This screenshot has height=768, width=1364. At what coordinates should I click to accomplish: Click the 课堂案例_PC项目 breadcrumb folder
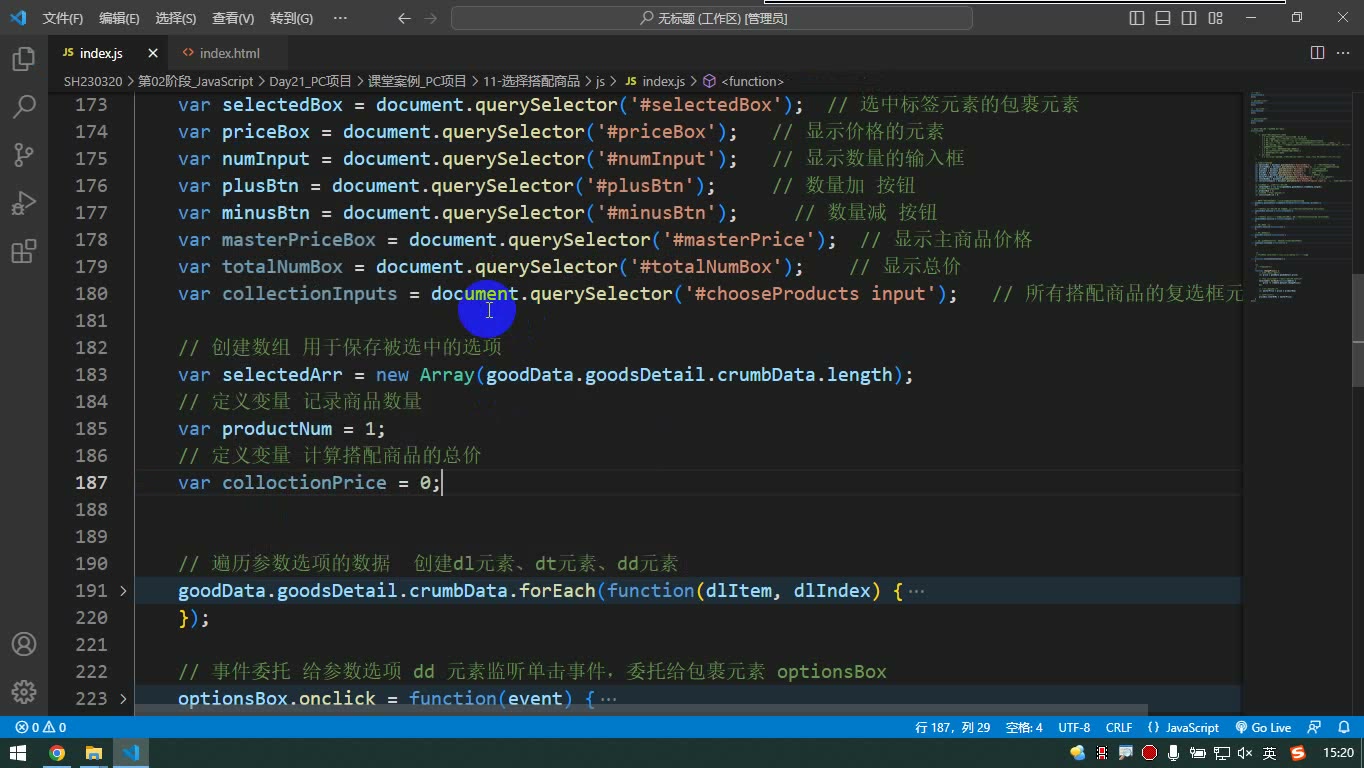pos(417,81)
